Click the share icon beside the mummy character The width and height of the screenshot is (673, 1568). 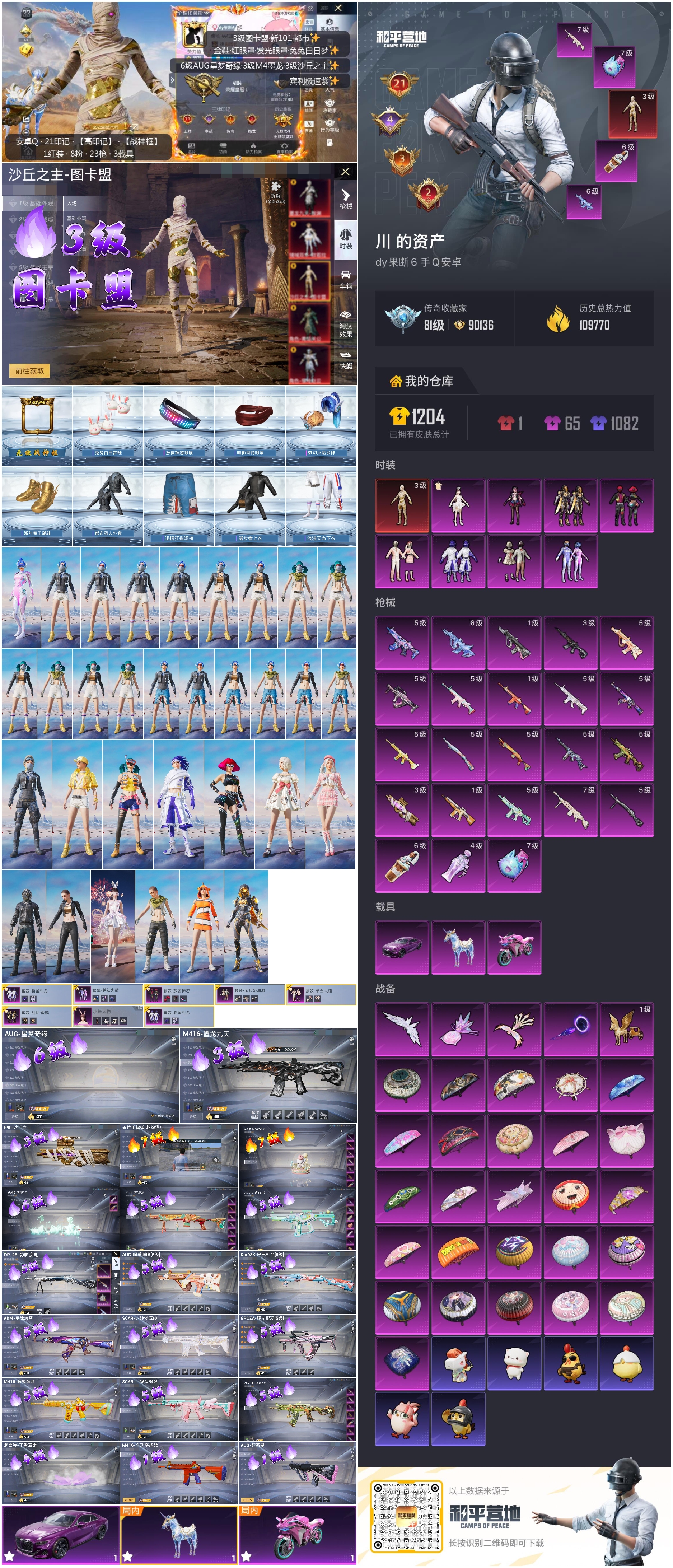(26, 119)
